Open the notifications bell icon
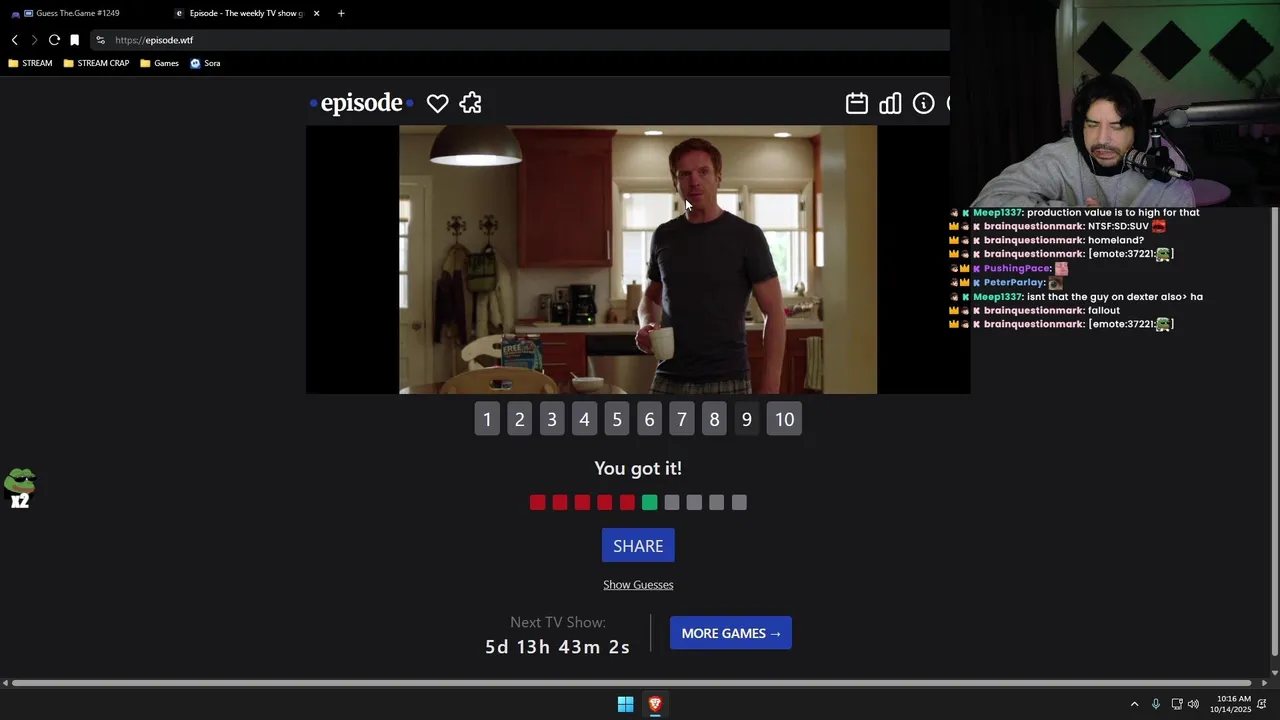Screen dimensions: 1280x720 coord(1262,704)
